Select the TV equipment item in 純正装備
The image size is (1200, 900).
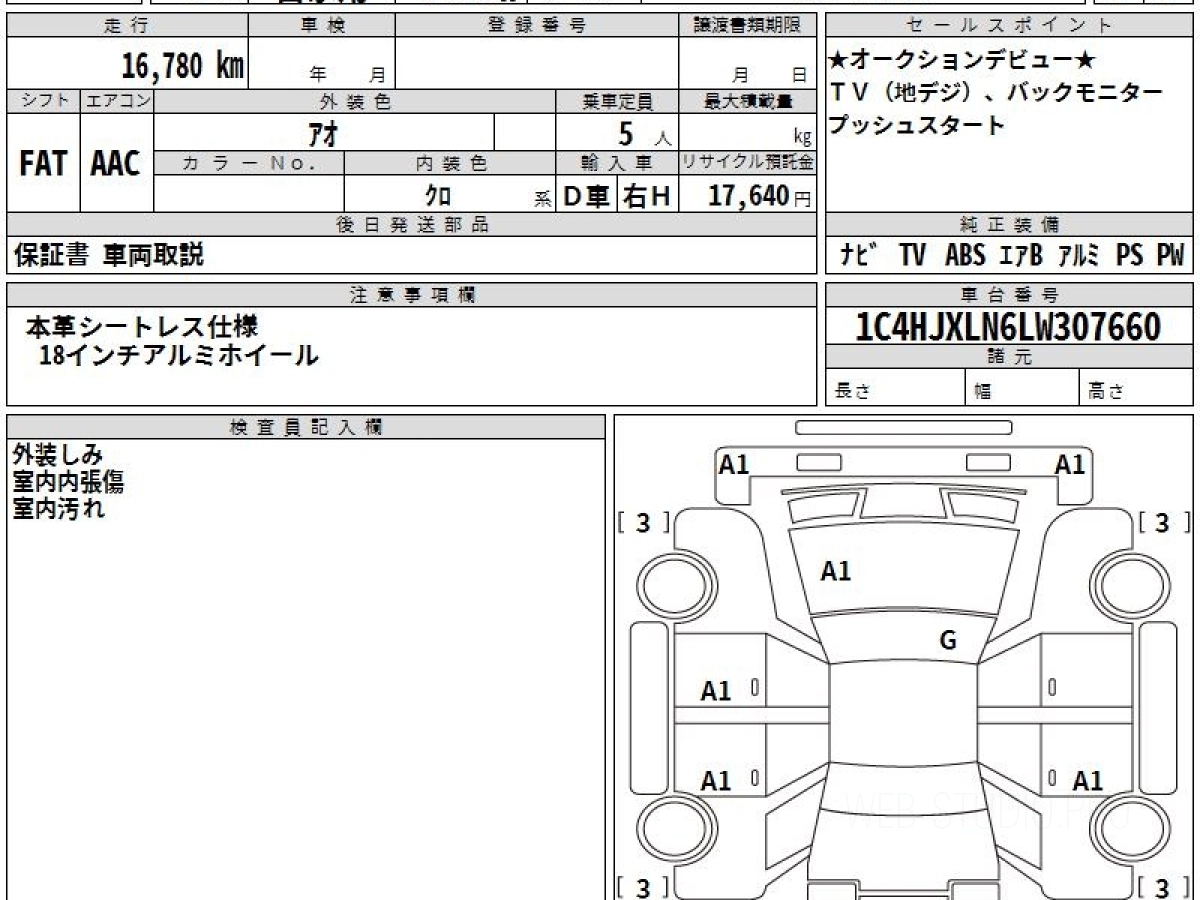tap(912, 255)
